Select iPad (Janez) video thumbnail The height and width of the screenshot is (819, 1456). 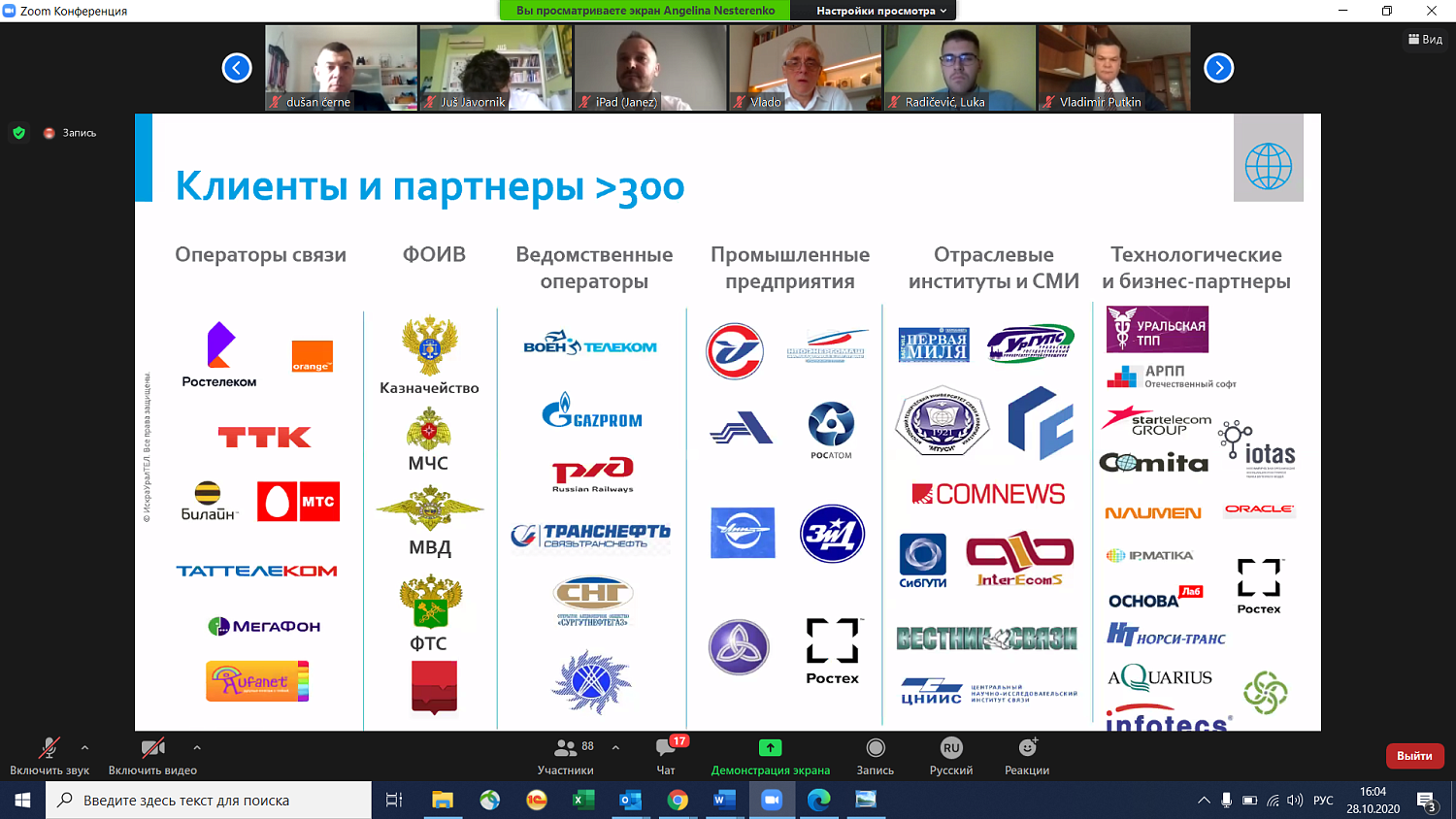tap(650, 68)
